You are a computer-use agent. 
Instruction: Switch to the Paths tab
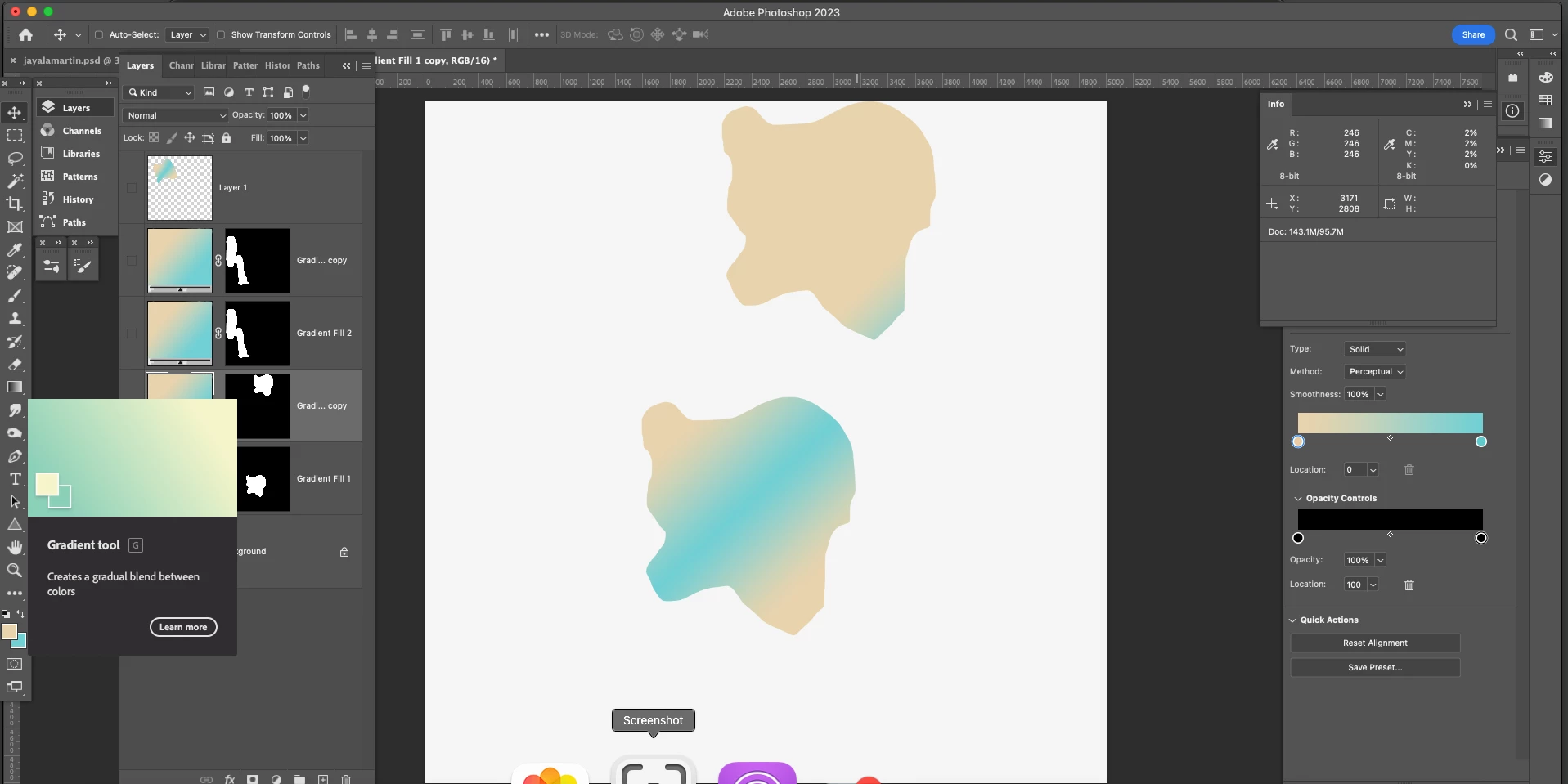(308, 65)
